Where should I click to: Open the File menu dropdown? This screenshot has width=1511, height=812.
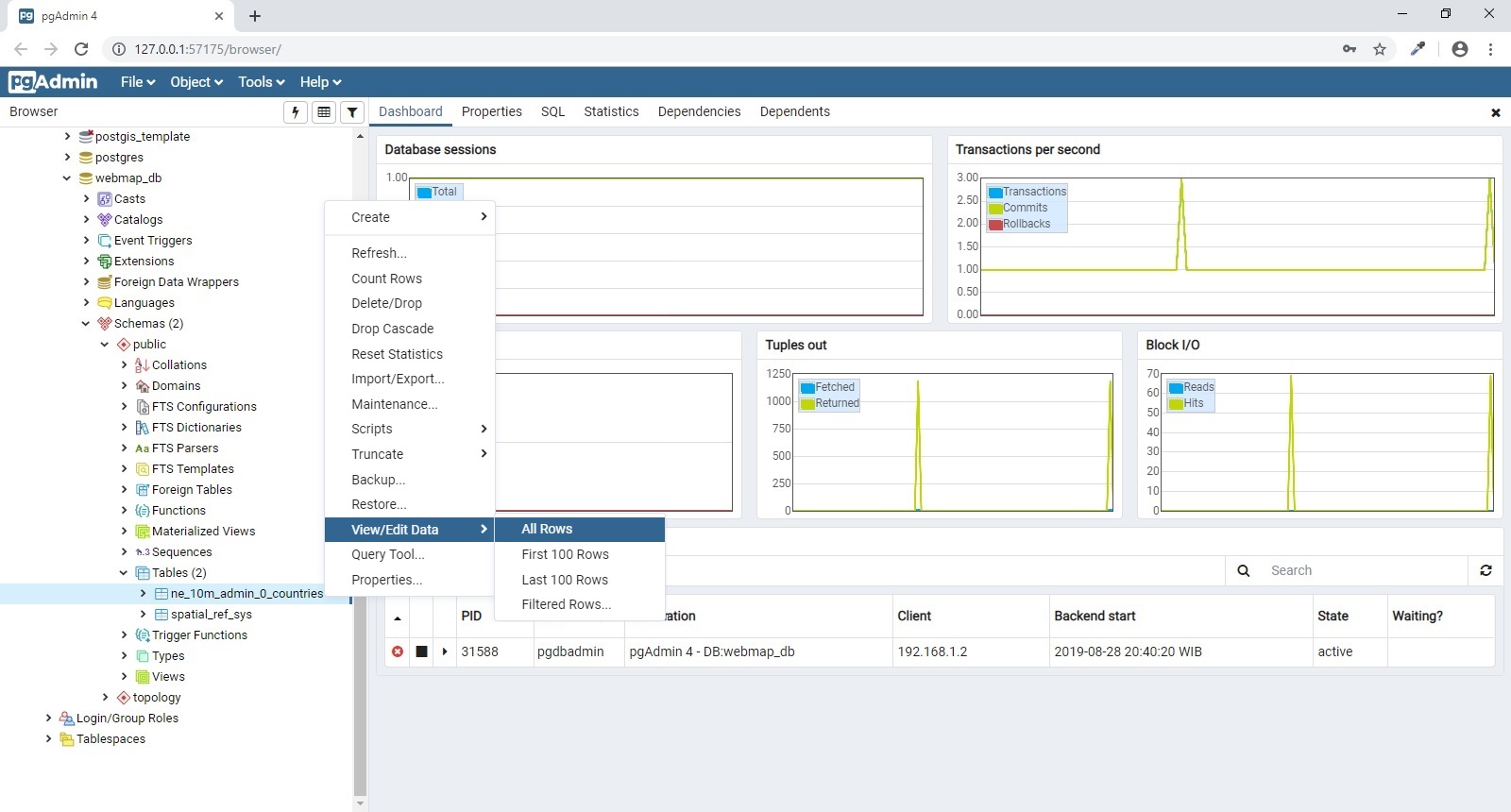tap(138, 82)
